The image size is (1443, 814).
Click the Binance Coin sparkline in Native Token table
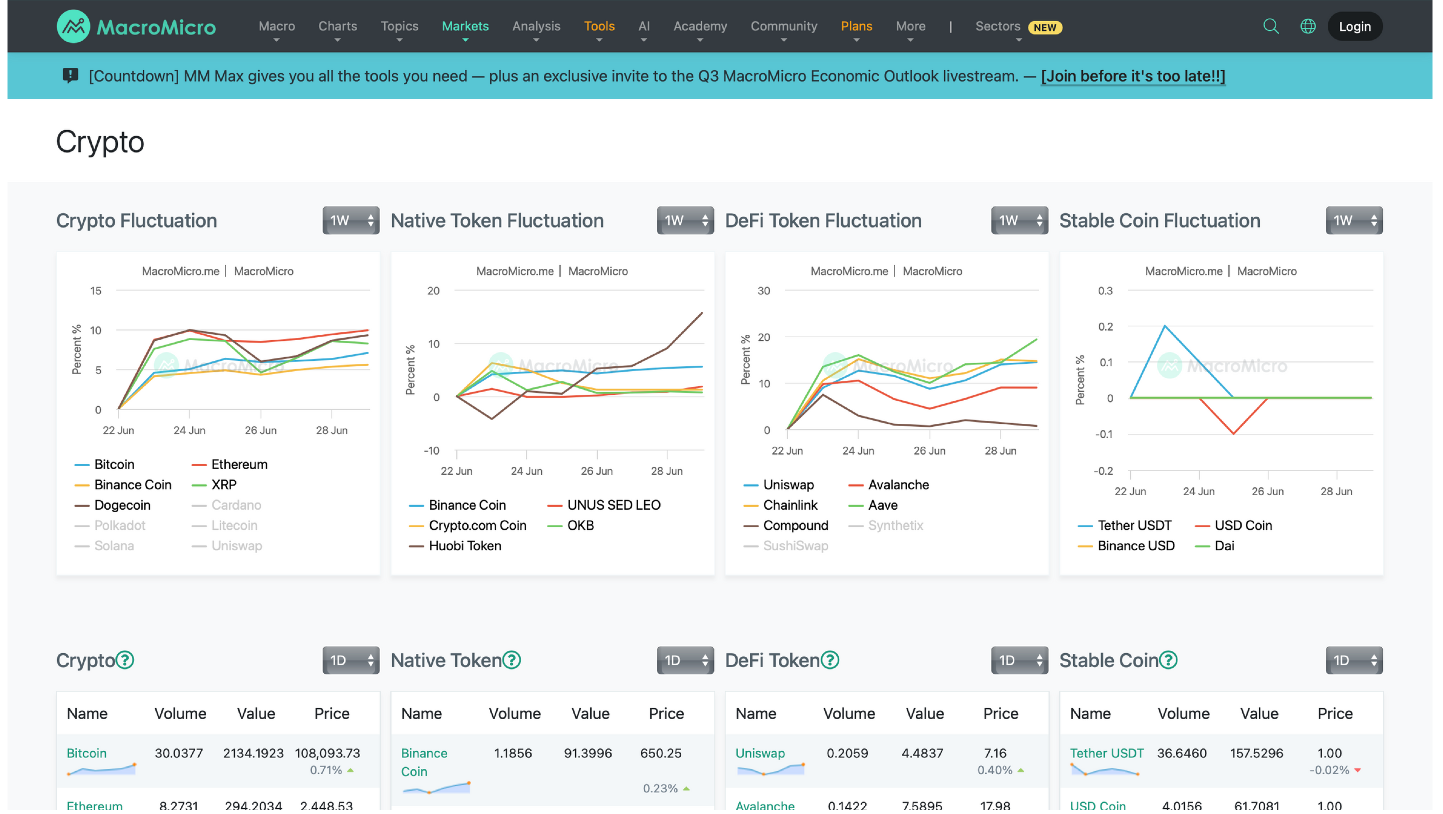point(436,788)
